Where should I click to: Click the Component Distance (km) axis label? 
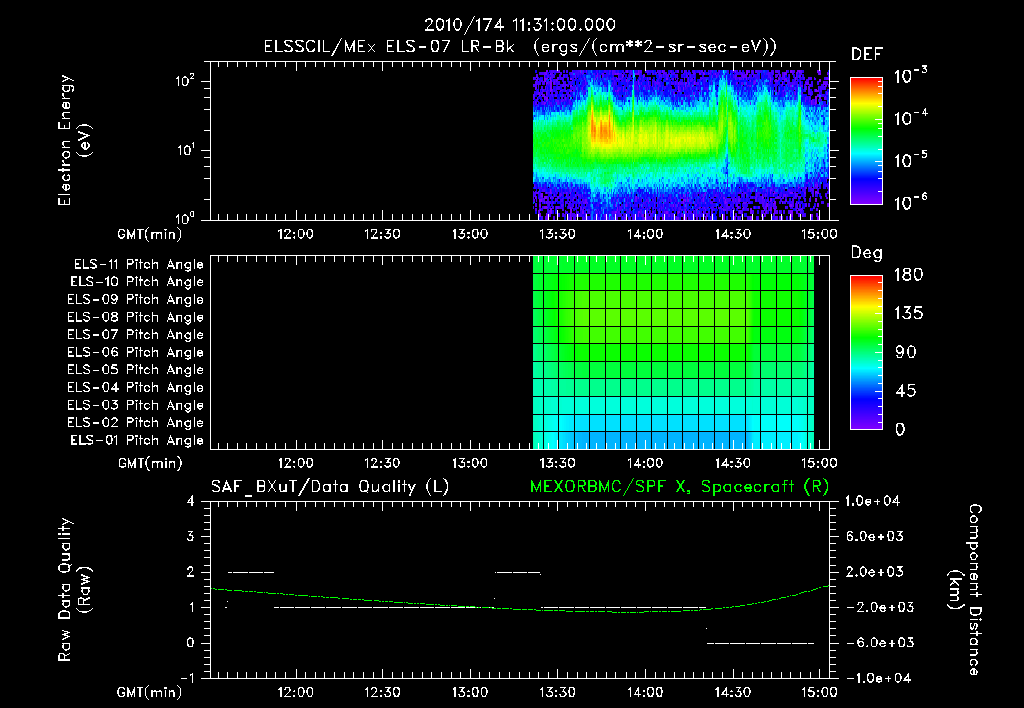(965, 590)
